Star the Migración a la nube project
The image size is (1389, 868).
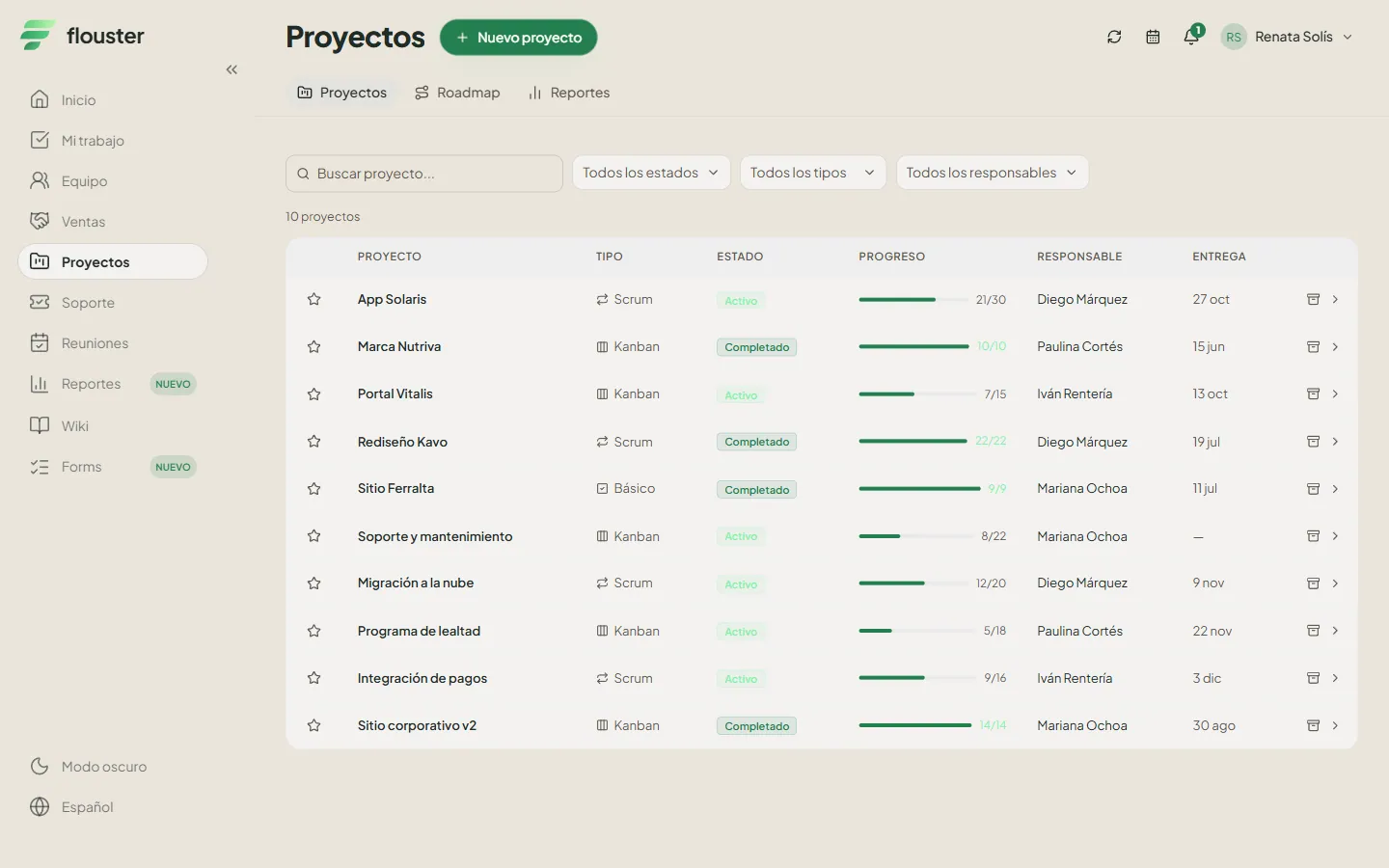[x=313, y=583]
